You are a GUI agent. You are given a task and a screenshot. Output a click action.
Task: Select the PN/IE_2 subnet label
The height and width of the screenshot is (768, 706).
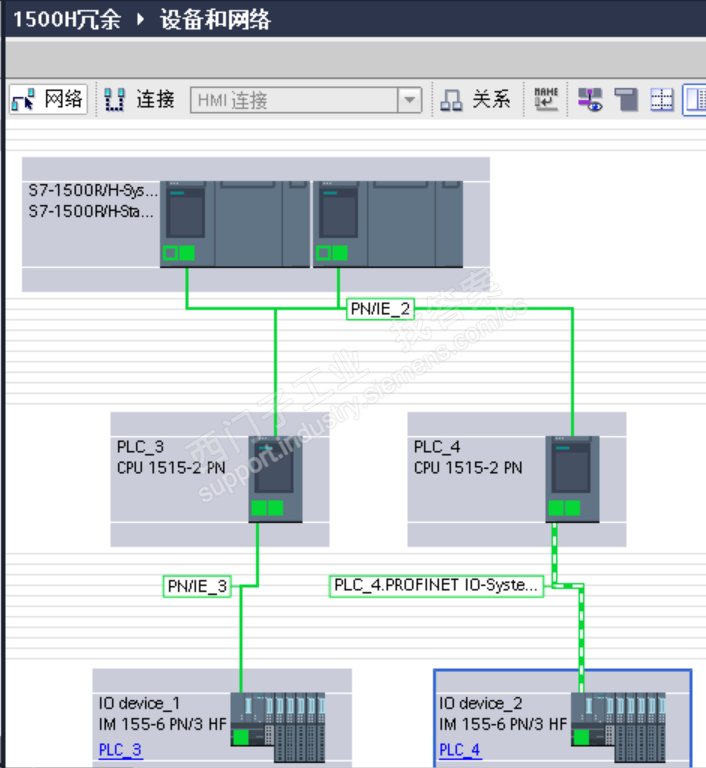[380, 309]
